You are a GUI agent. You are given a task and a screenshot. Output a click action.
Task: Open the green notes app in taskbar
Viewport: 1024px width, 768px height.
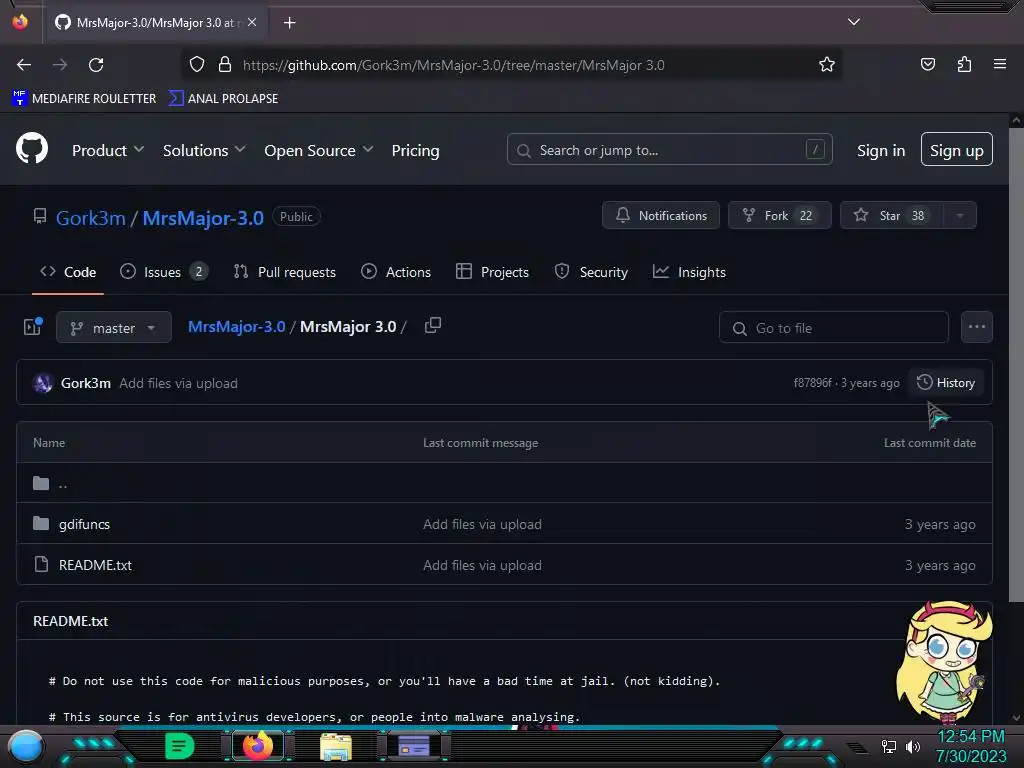(x=180, y=746)
